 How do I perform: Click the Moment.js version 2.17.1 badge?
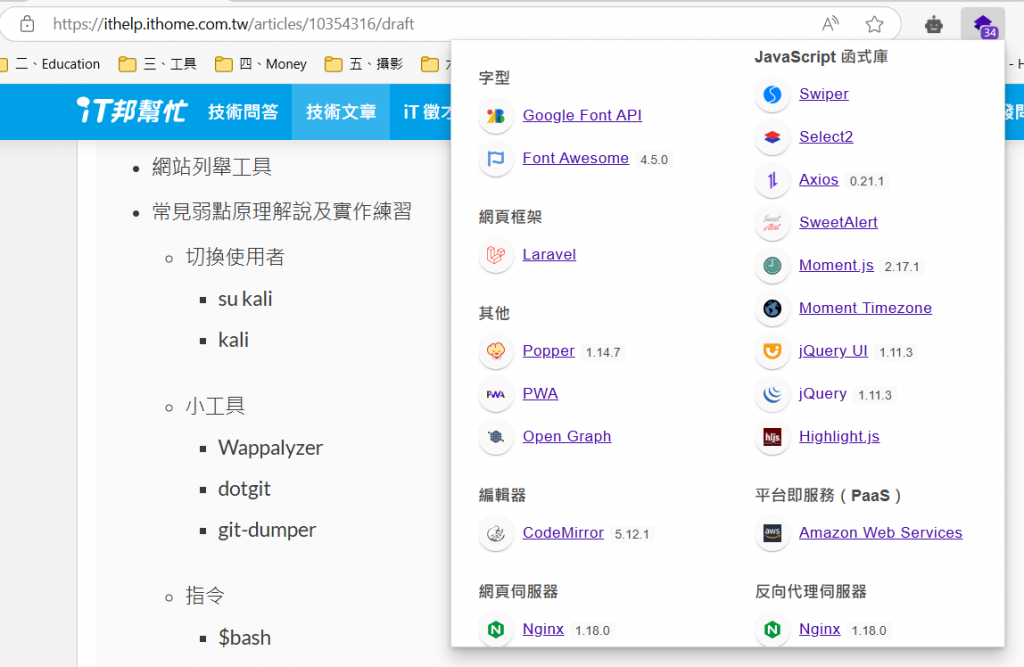point(902,267)
